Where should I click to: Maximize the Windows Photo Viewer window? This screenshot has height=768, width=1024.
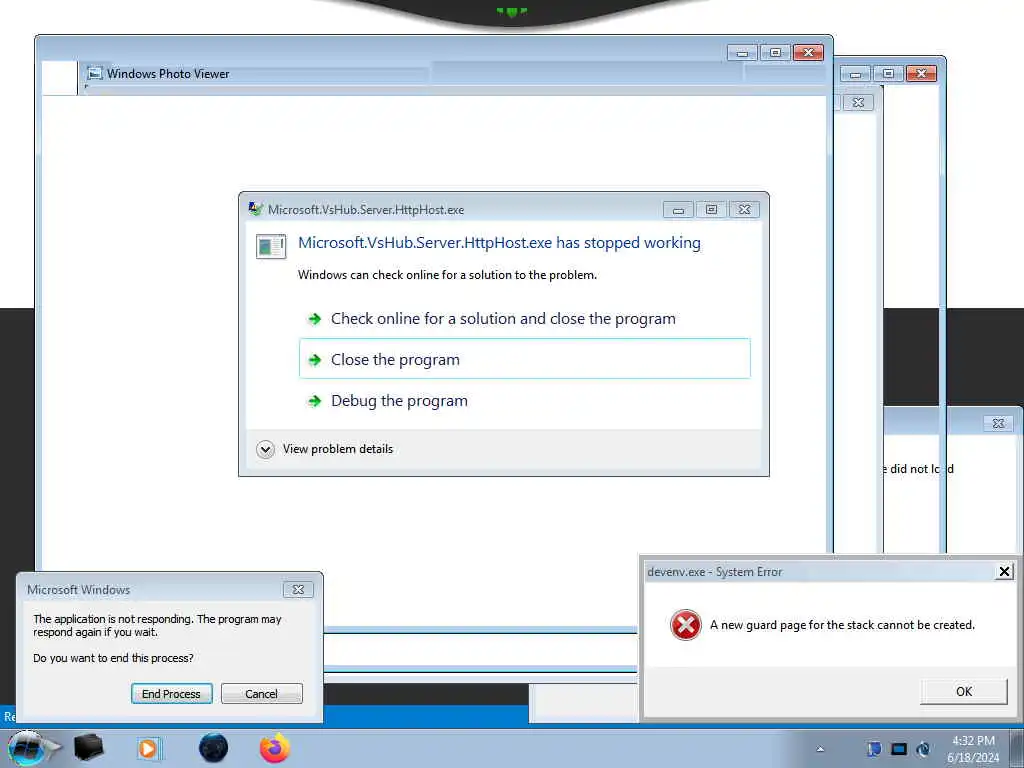click(x=775, y=53)
